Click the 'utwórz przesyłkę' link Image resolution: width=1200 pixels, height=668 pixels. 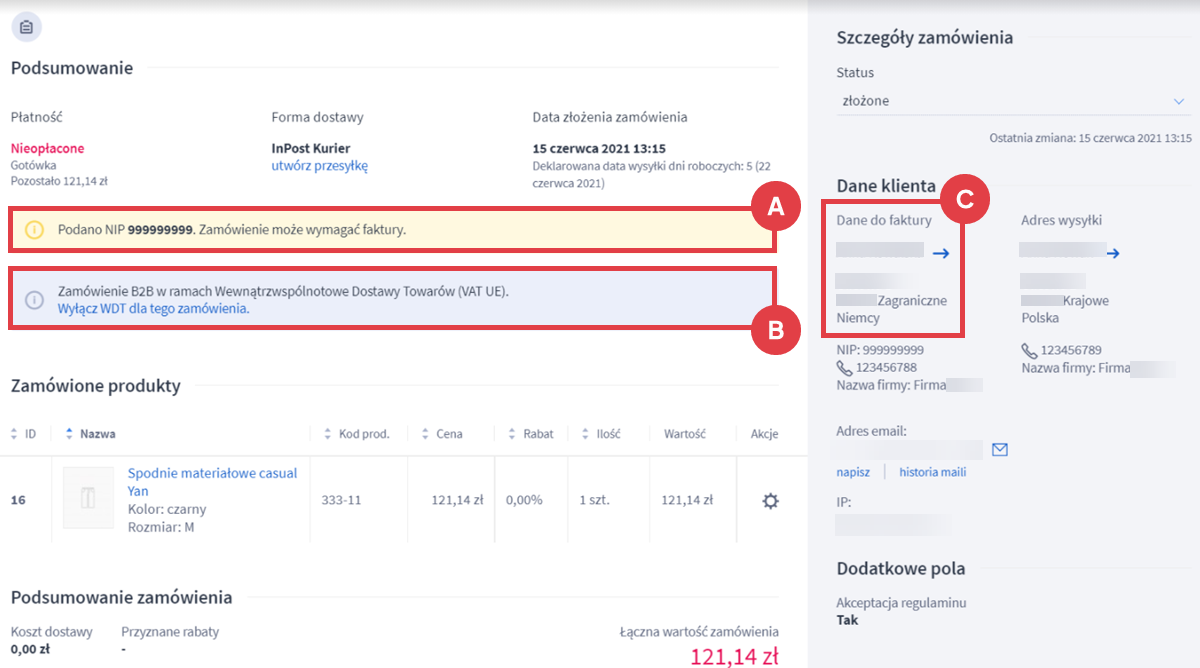(x=319, y=166)
